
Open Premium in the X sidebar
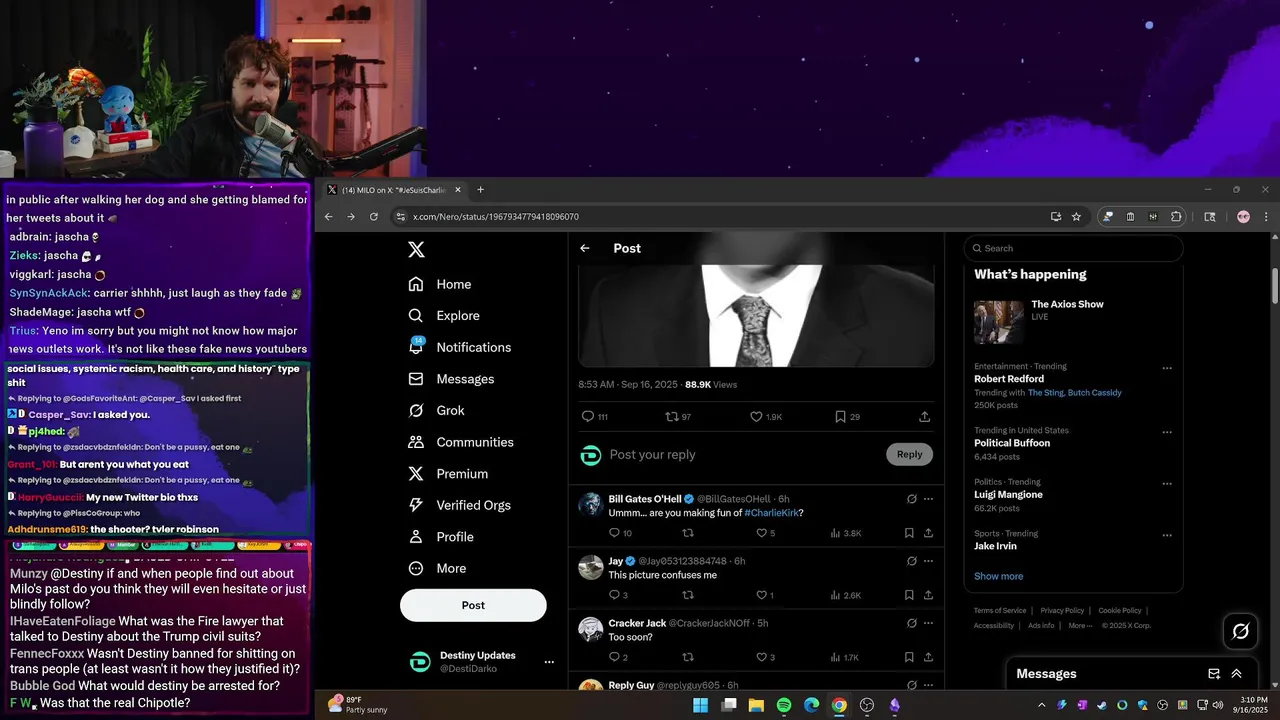pos(448,474)
